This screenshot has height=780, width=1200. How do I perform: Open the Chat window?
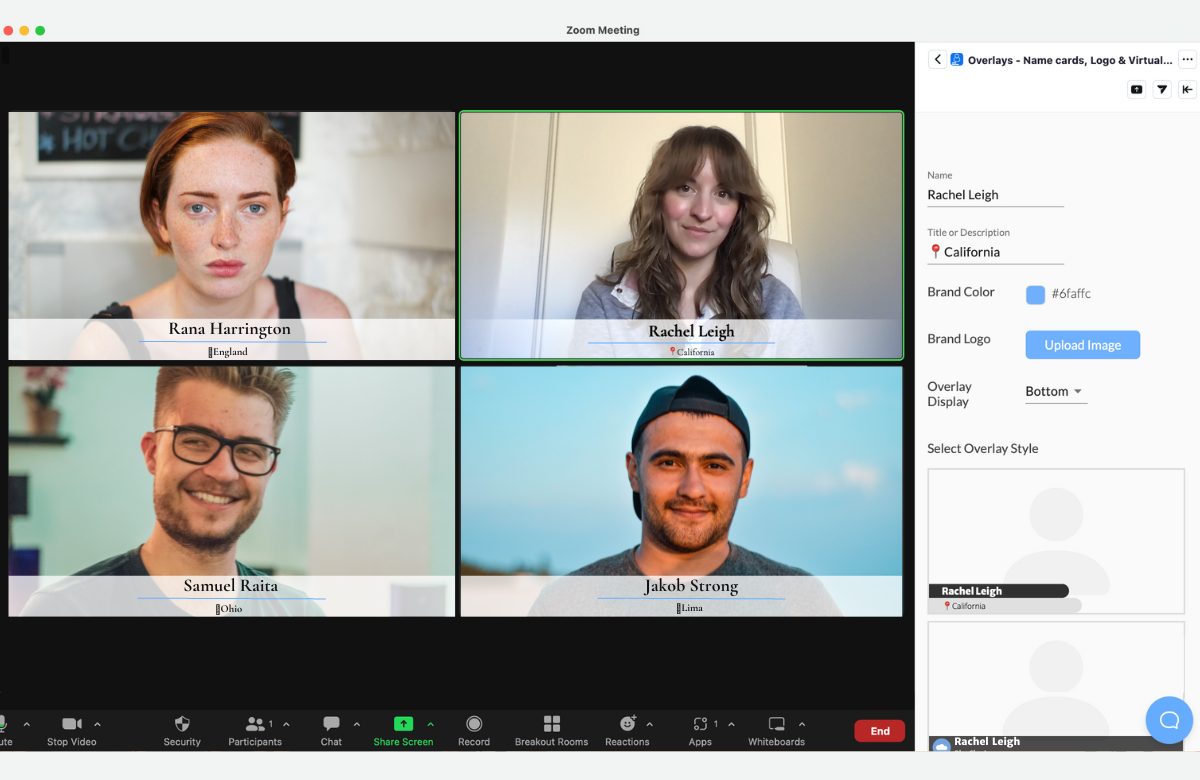coord(331,724)
